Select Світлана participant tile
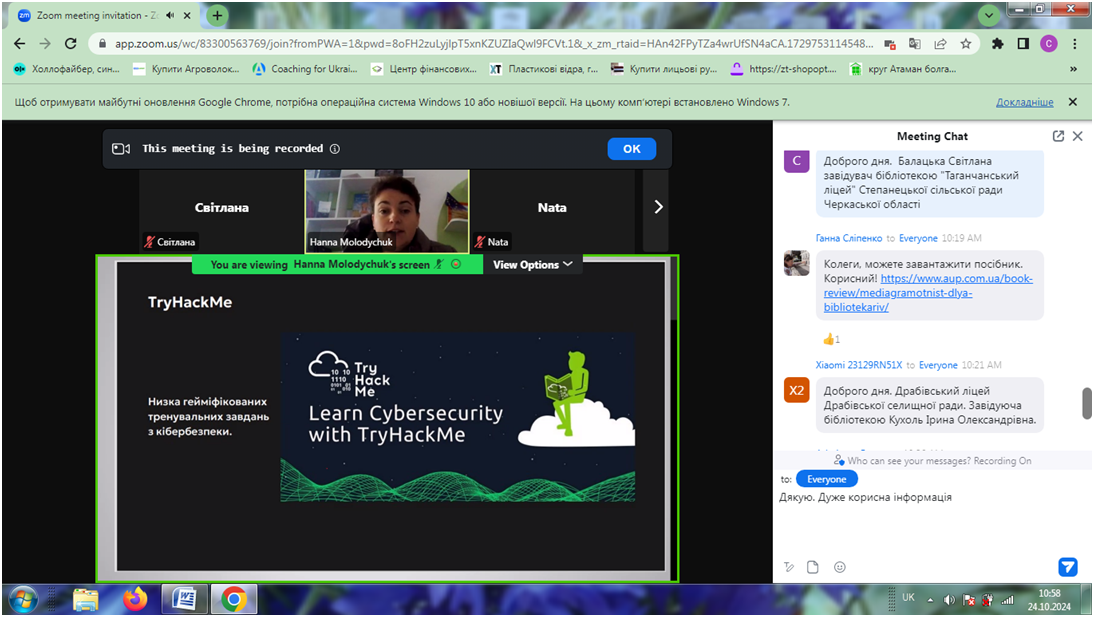 [x=222, y=209]
